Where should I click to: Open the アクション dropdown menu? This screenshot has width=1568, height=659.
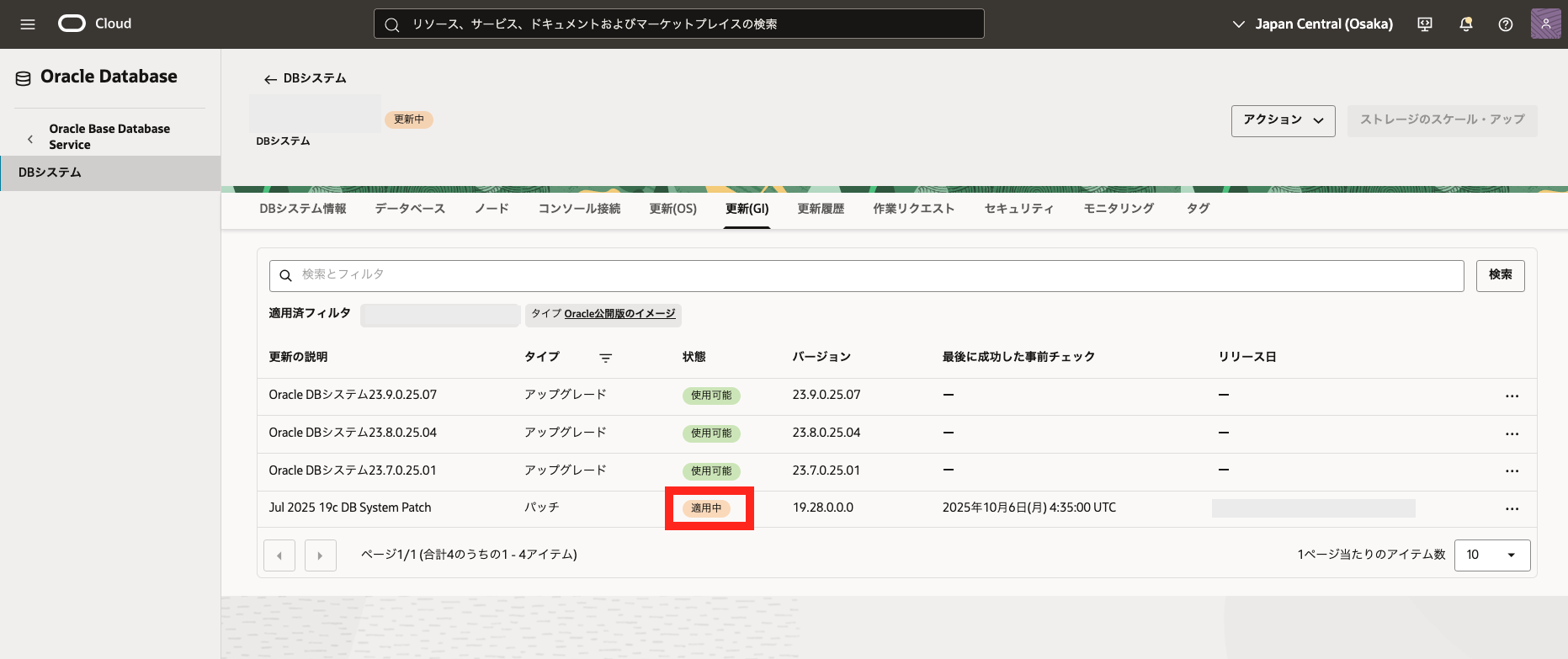(x=1283, y=120)
